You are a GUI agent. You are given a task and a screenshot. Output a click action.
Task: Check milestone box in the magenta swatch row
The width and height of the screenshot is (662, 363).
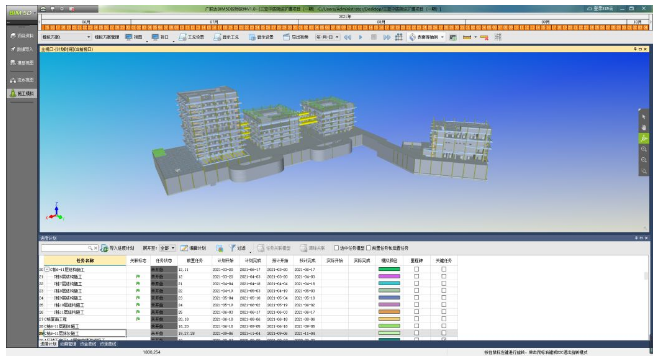click(416, 276)
